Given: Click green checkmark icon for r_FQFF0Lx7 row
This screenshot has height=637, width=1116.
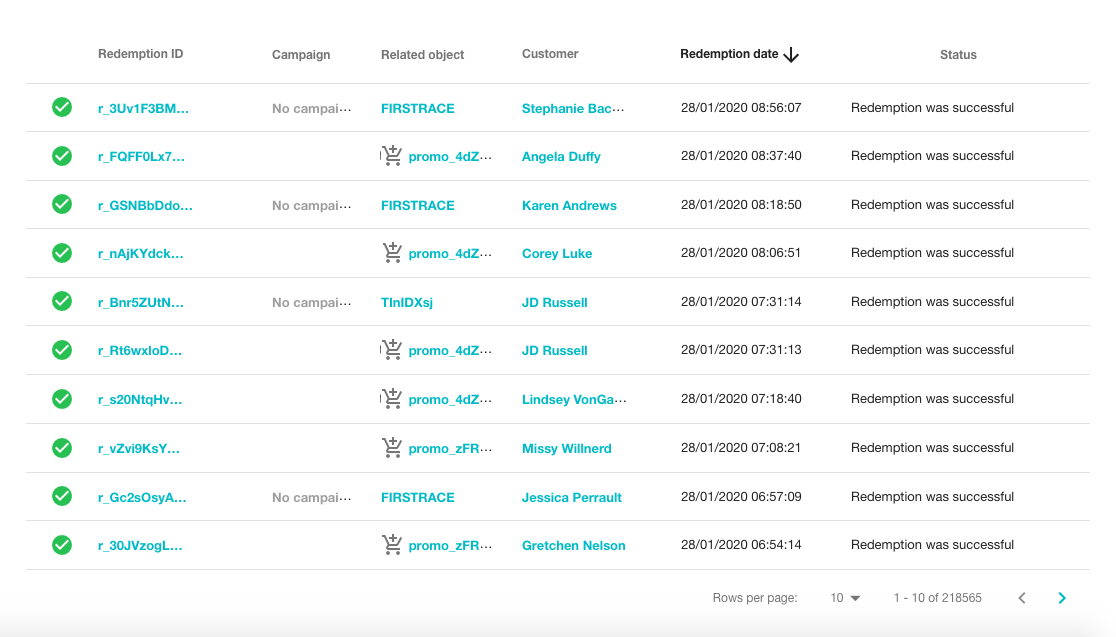Looking at the screenshot, I should tap(62, 156).
